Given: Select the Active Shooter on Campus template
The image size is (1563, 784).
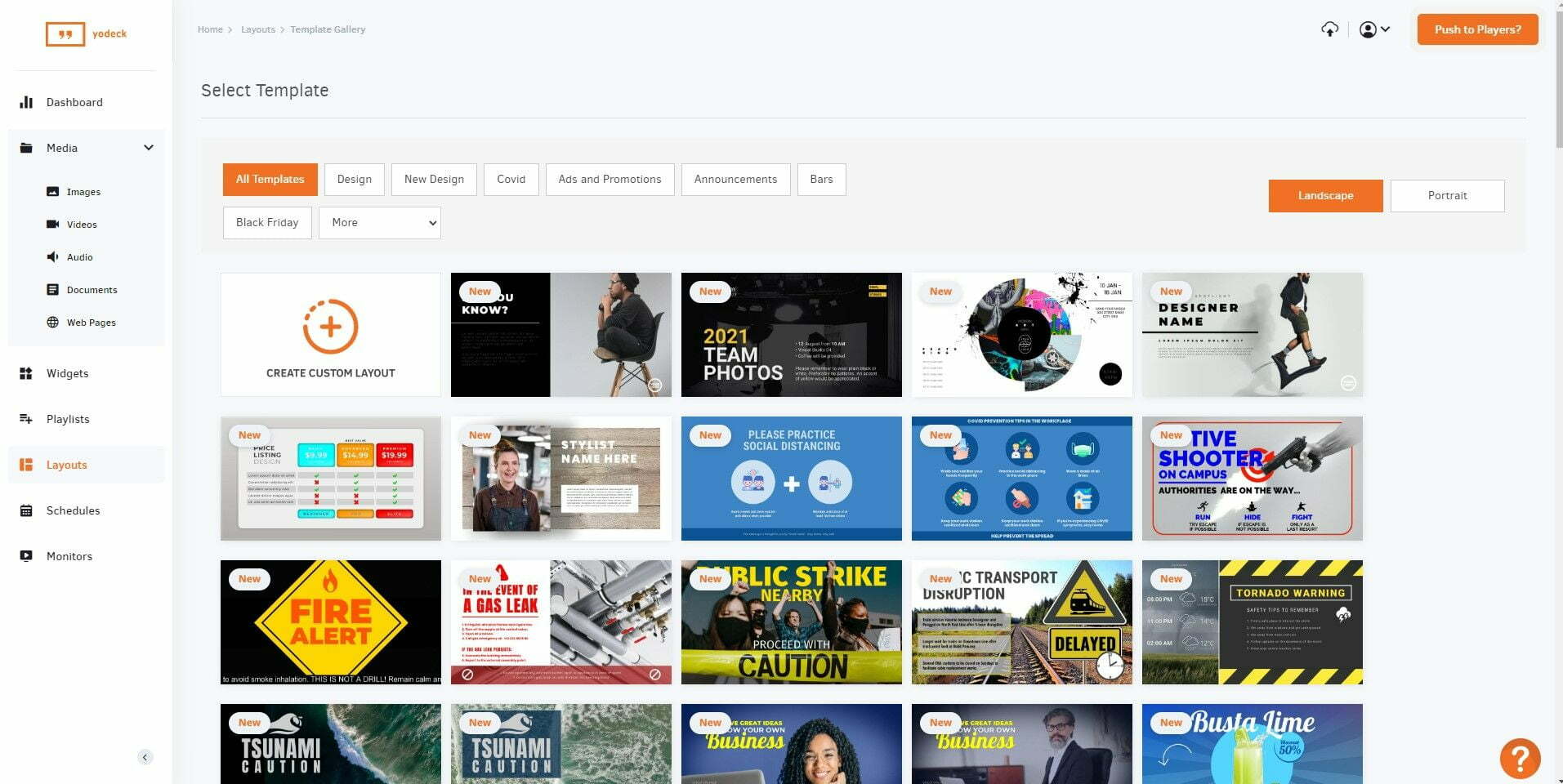Looking at the screenshot, I should [x=1253, y=479].
